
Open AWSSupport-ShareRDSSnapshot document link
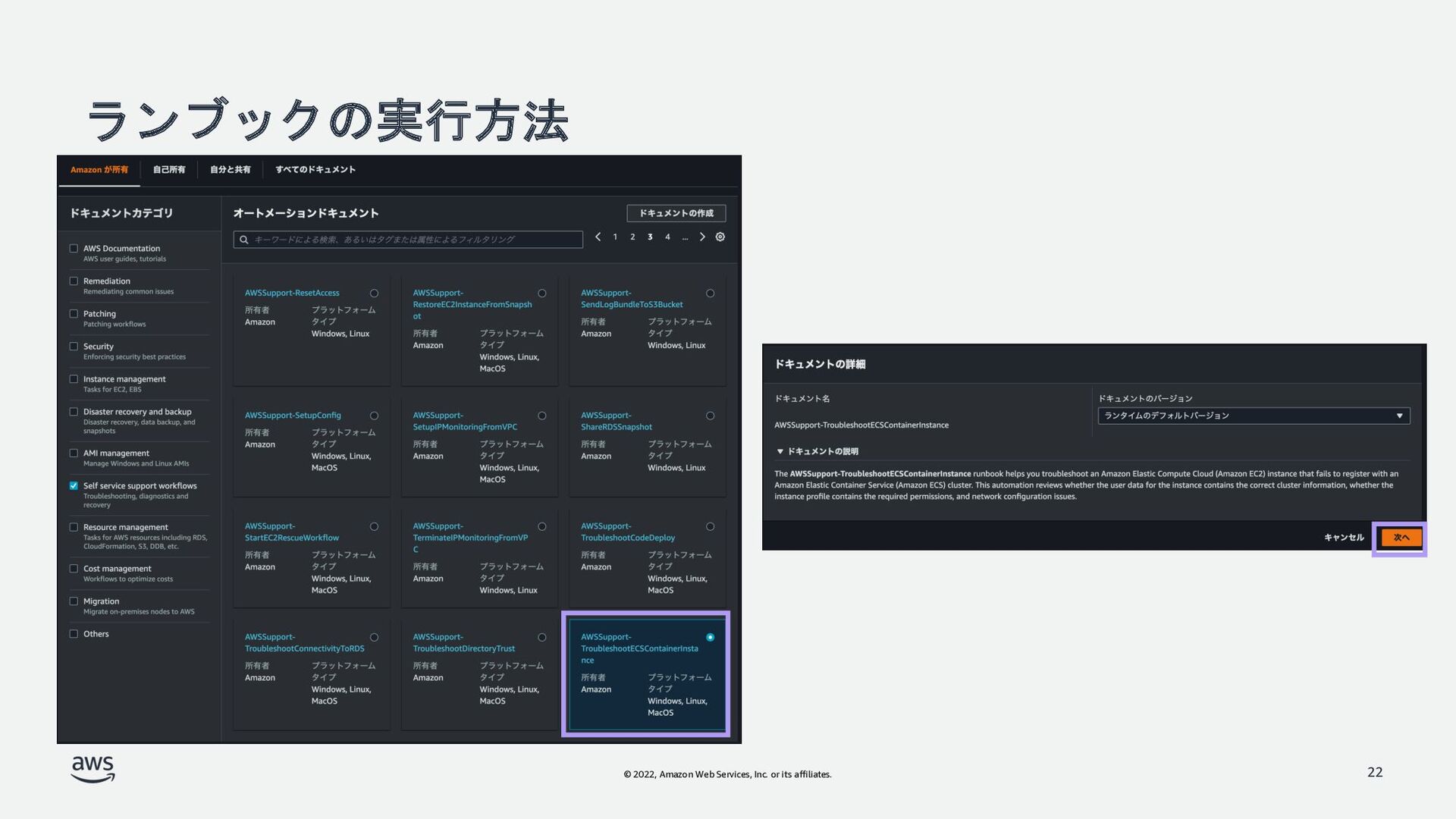pos(617,421)
